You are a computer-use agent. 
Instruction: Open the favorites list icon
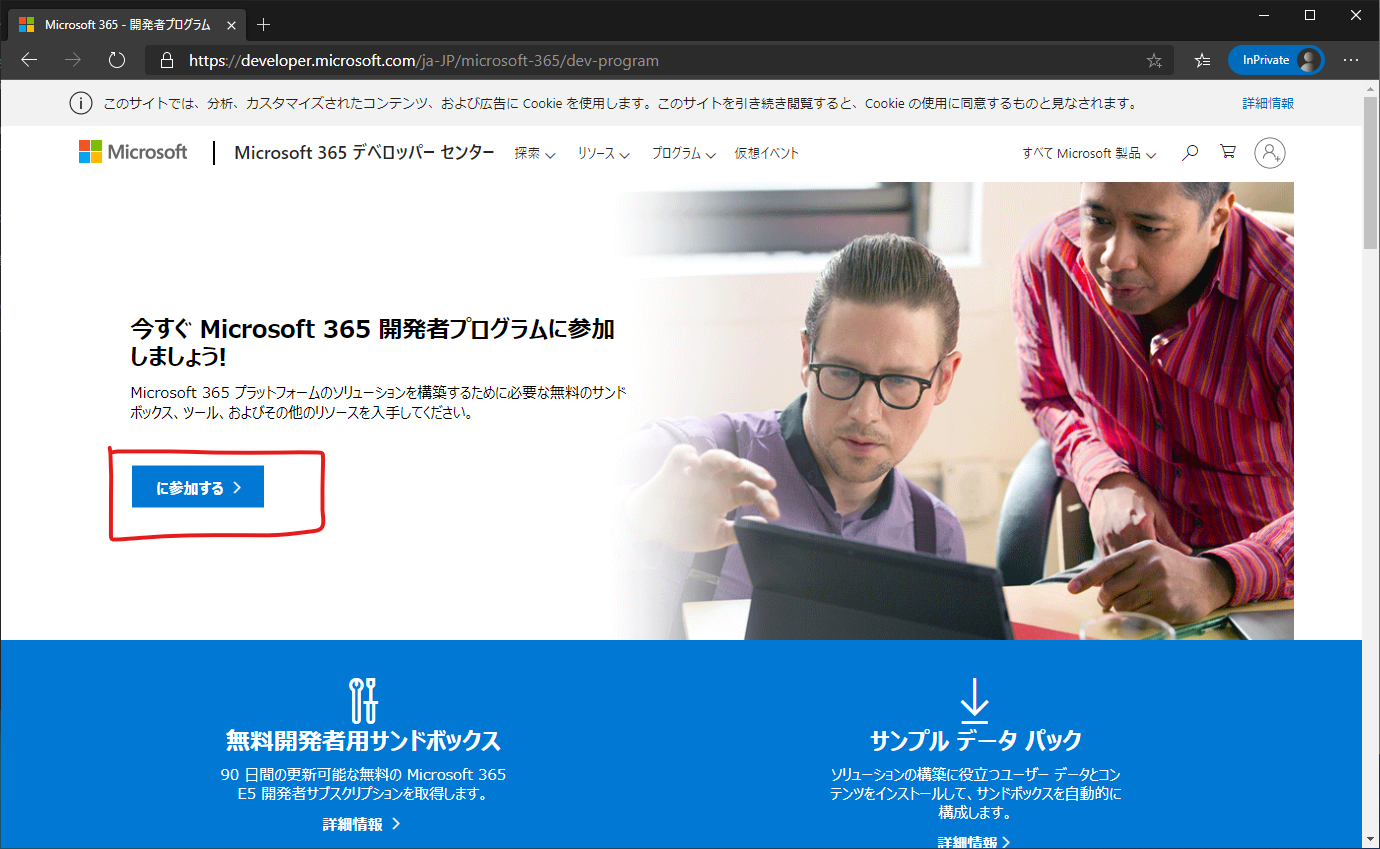1203,60
